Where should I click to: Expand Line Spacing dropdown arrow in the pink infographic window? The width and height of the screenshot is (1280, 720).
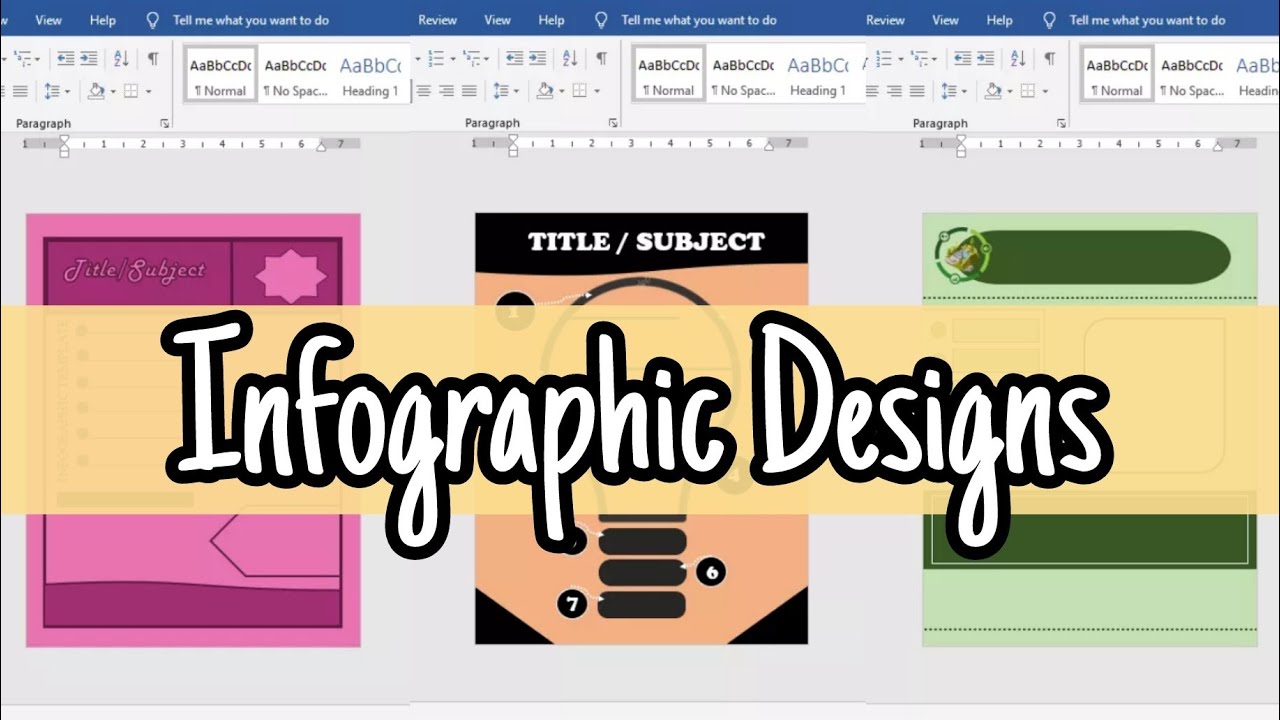point(67,91)
